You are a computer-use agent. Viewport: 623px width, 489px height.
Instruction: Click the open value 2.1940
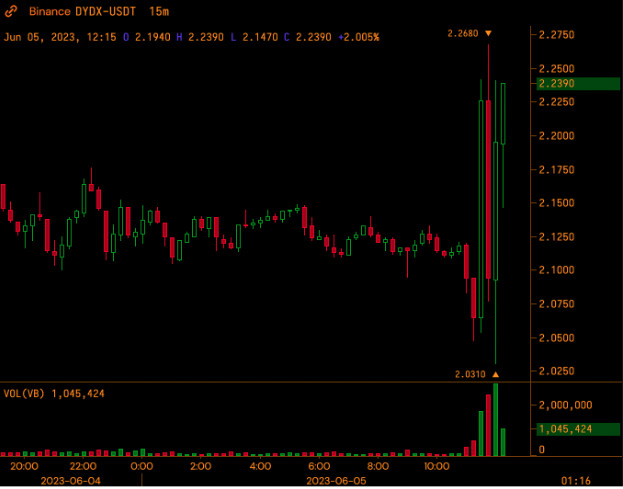153,37
